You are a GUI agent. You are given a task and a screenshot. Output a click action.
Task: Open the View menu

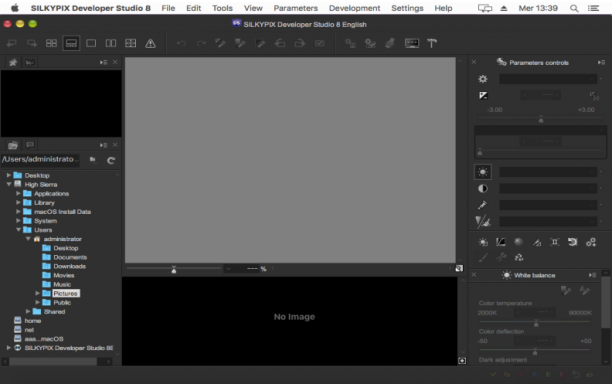(253, 8)
